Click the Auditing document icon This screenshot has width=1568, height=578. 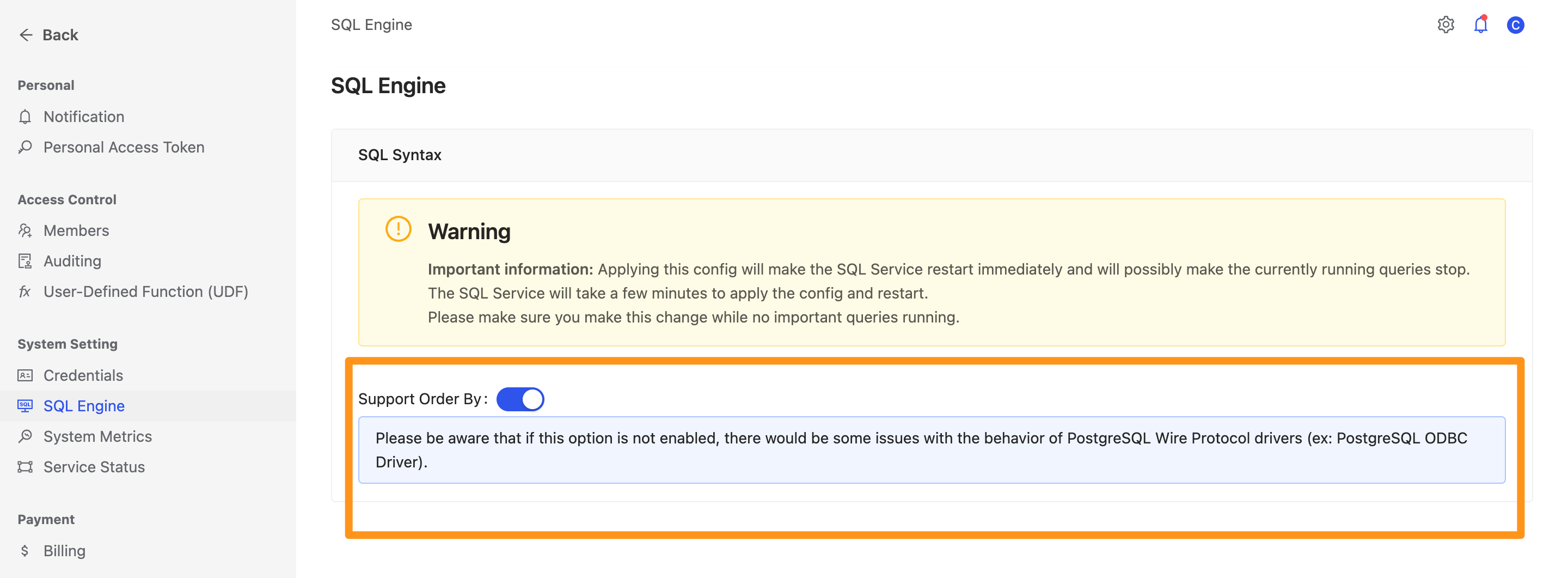coord(25,261)
